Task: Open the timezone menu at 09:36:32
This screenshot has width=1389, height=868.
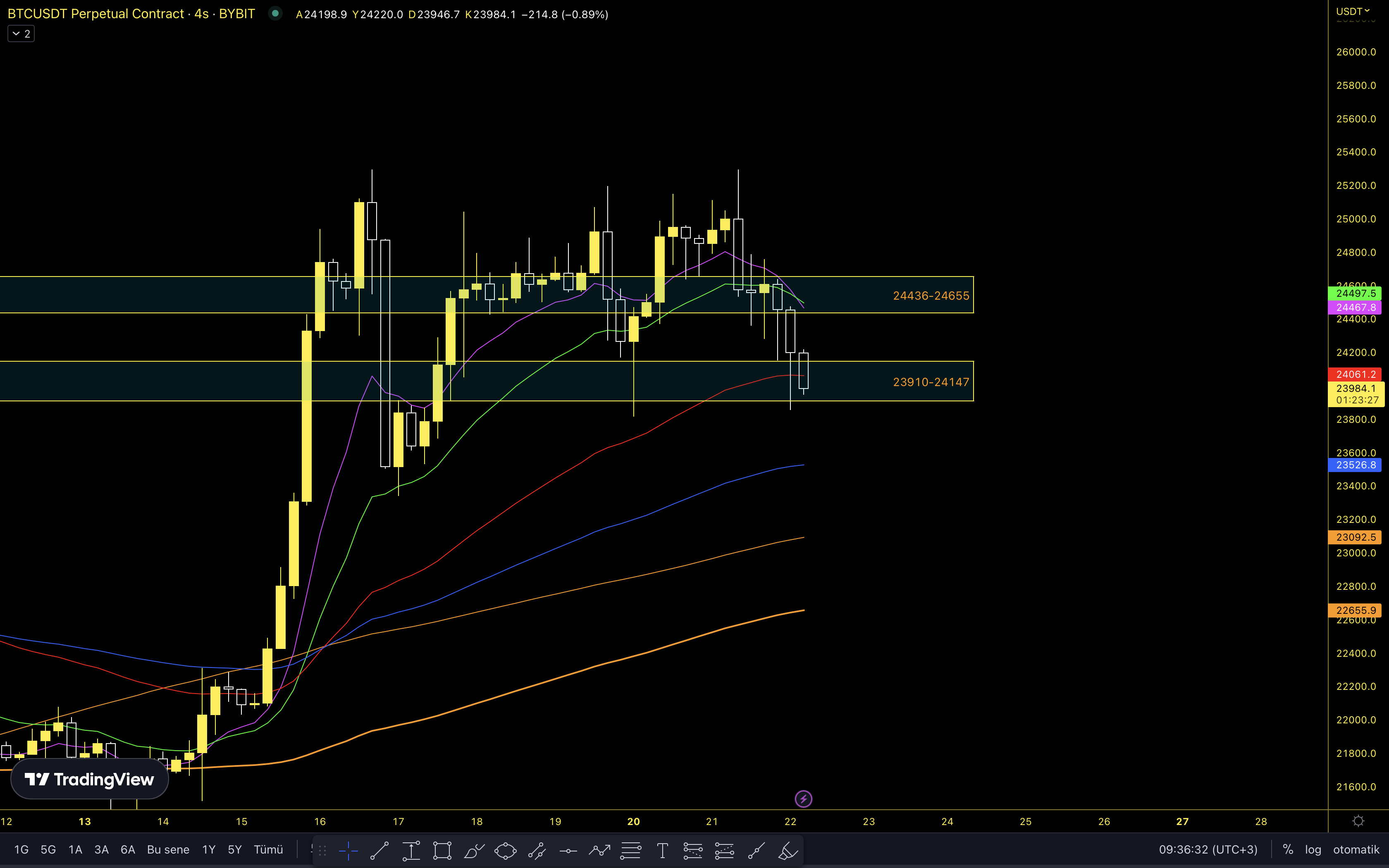Action: pyautogui.click(x=1208, y=850)
